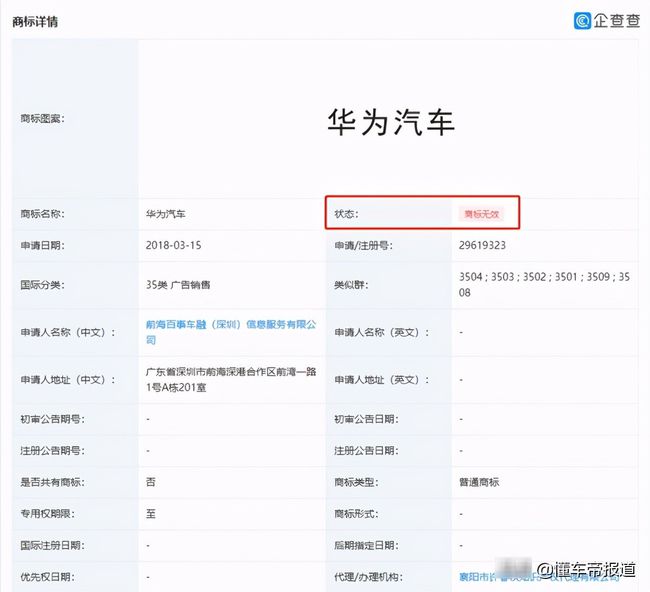This screenshot has width=650, height=592.
Task: Click the 商标图案 label
Action: (x=43, y=119)
